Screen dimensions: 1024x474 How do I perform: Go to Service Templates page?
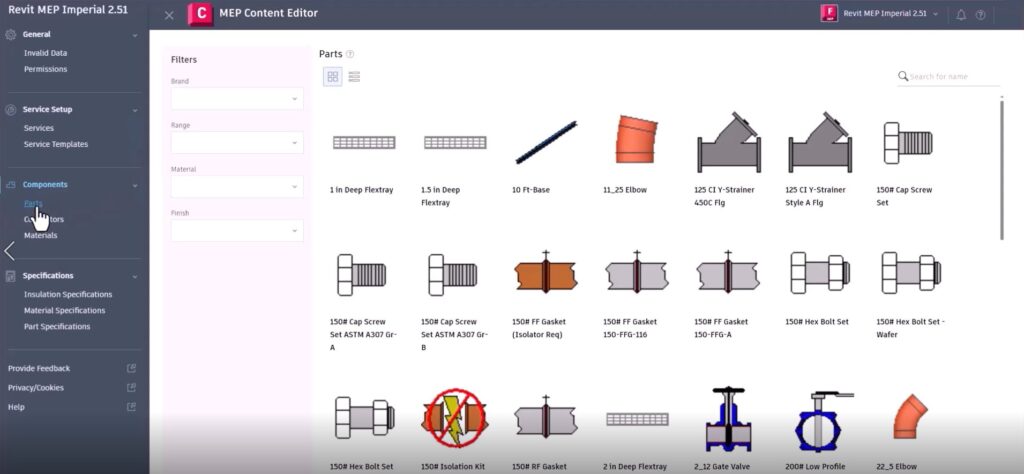(56, 144)
